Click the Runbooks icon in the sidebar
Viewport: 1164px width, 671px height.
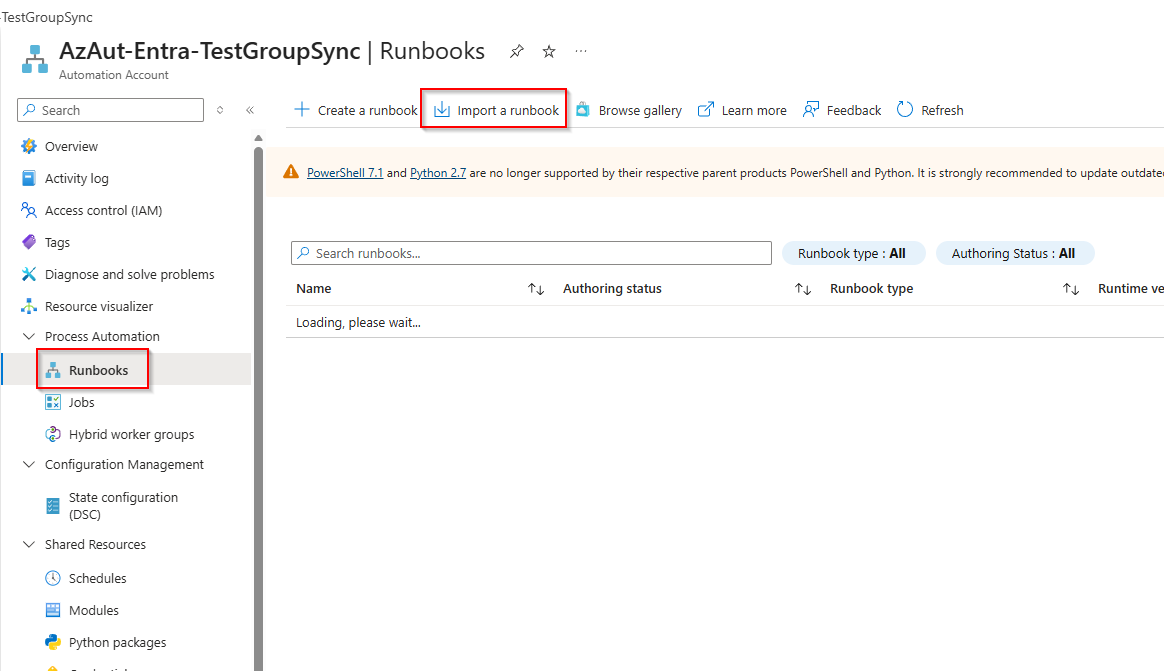[53, 370]
